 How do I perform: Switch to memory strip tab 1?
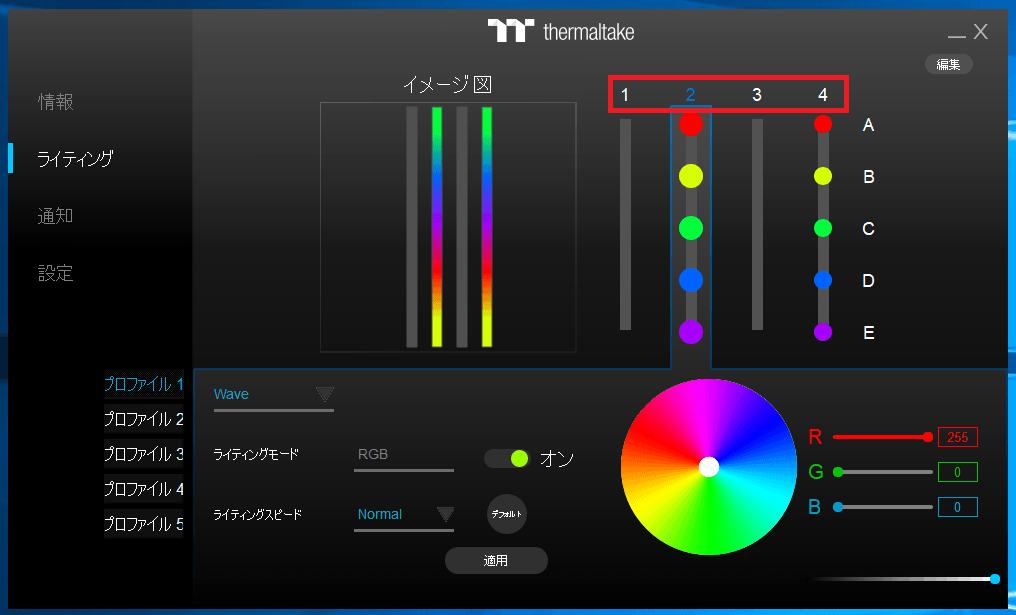pyautogui.click(x=625, y=95)
